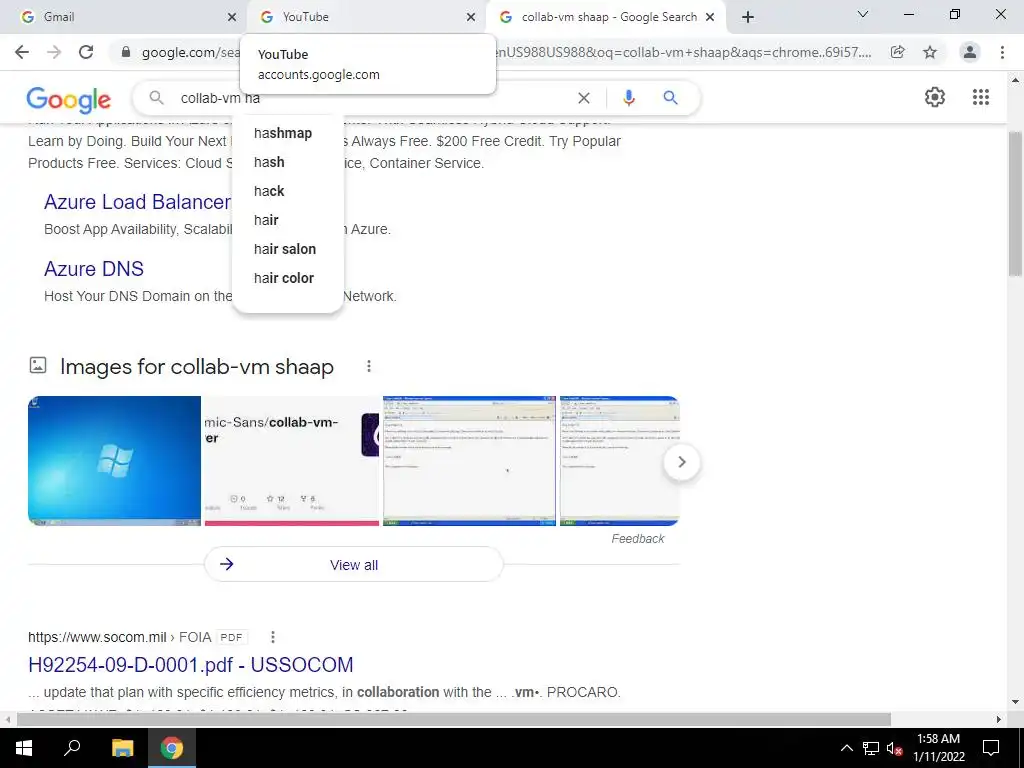Open the Azure Load Balancer link

coord(137,202)
